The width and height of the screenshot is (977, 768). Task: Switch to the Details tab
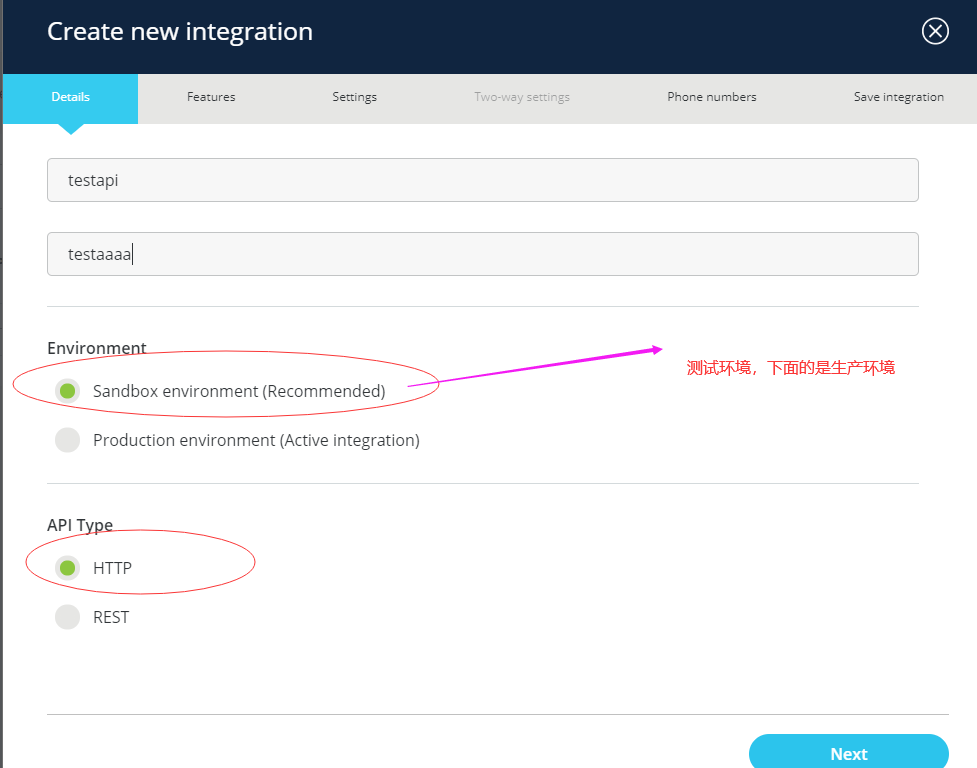coord(70,97)
